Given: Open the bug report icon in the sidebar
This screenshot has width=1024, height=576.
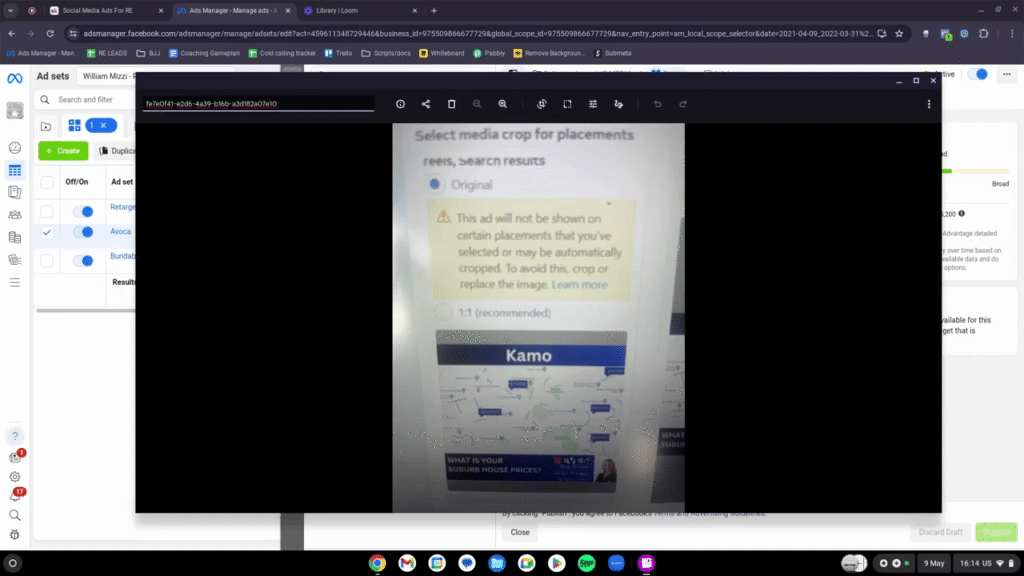Looking at the screenshot, I should 14,535.
